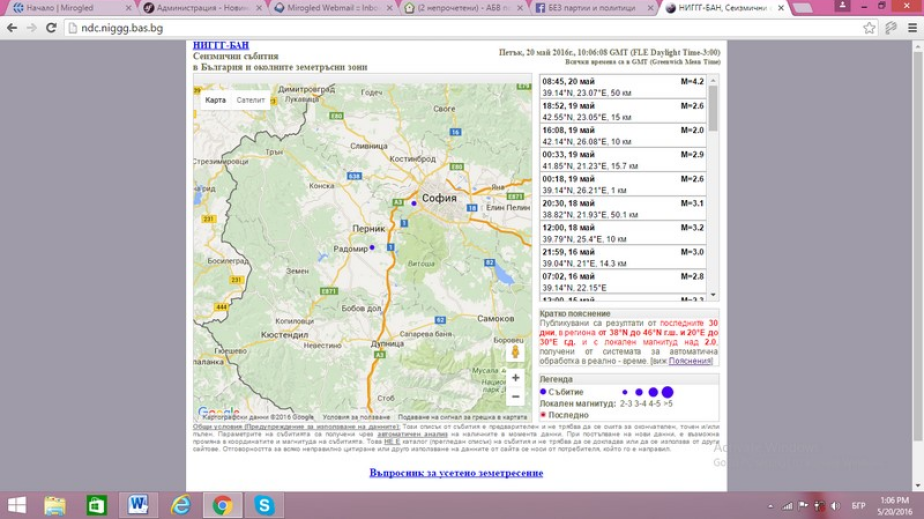Viewport: 924px width, 519px height.
Task: Open Skype from the taskbar
Action: coord(264,505)
